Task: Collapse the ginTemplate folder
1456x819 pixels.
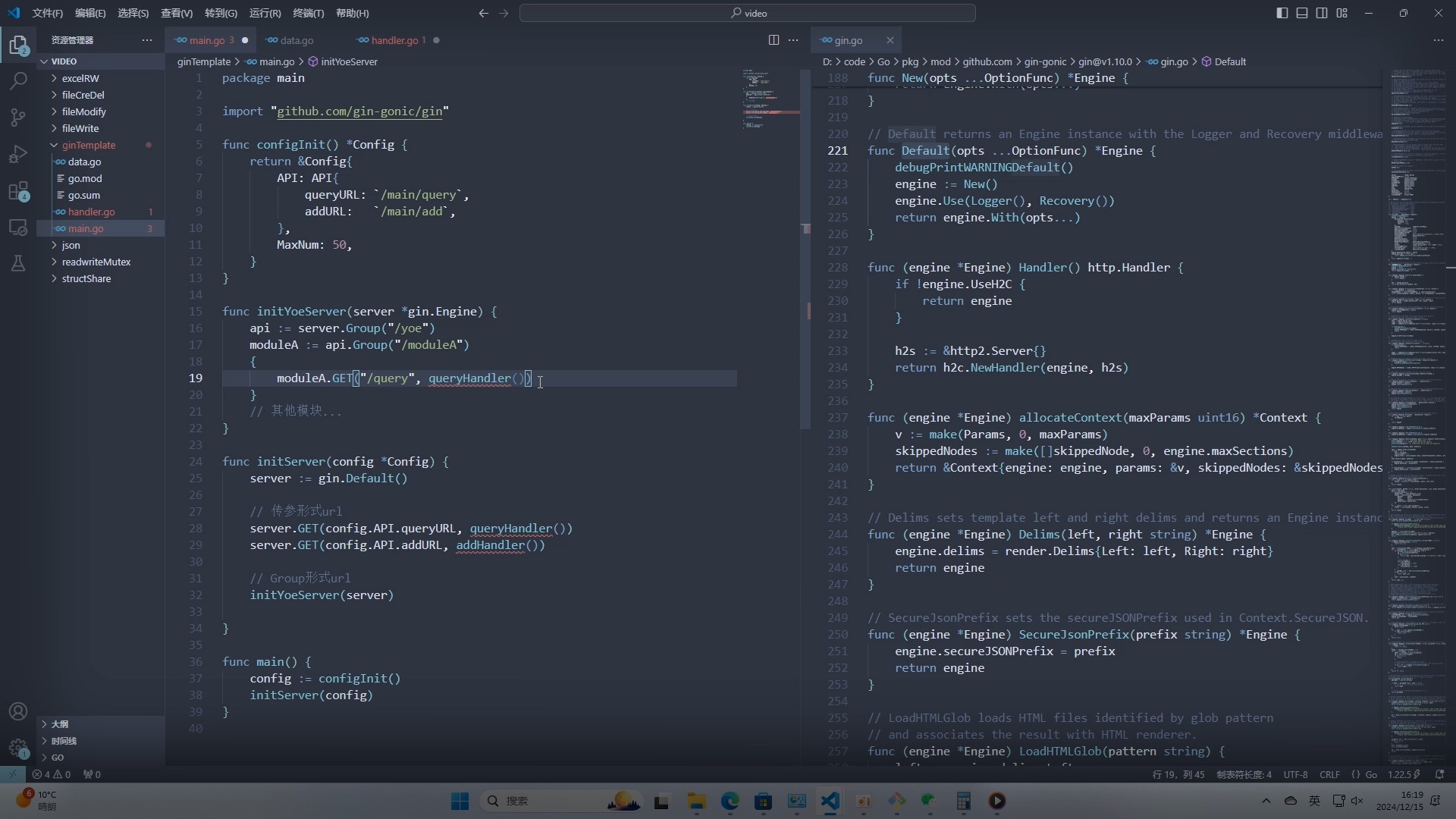Action: coord(101,145)
